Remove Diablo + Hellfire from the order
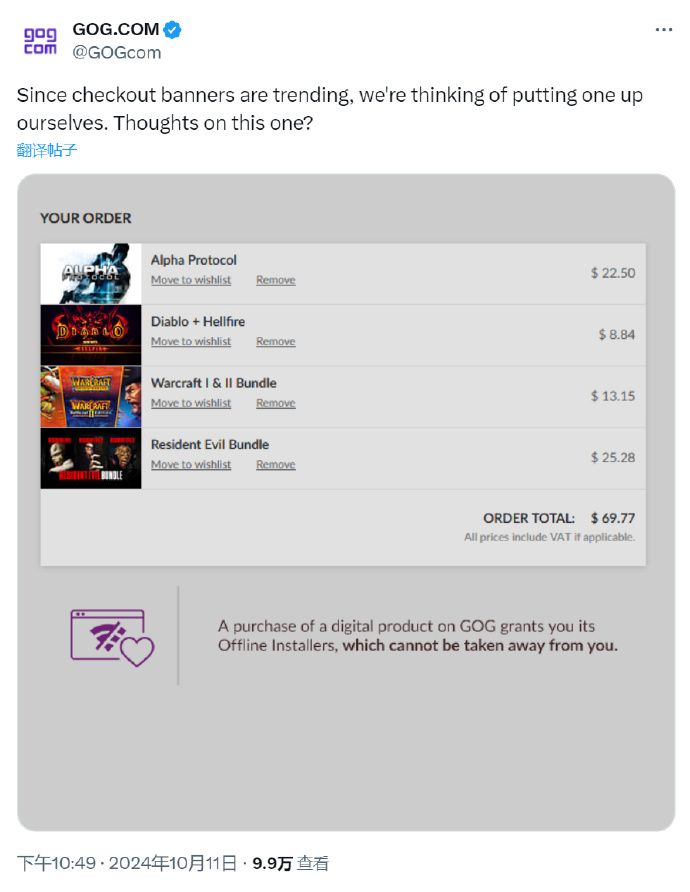Viewport: 690px width, 892px height. 275,341
